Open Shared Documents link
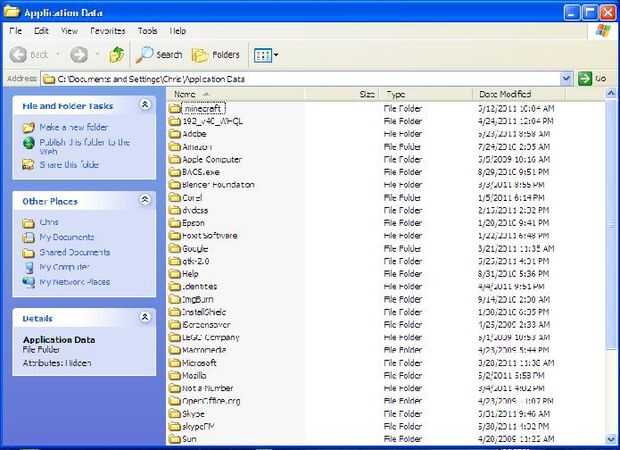Screen dimensions: 620x450 point(75,252)
